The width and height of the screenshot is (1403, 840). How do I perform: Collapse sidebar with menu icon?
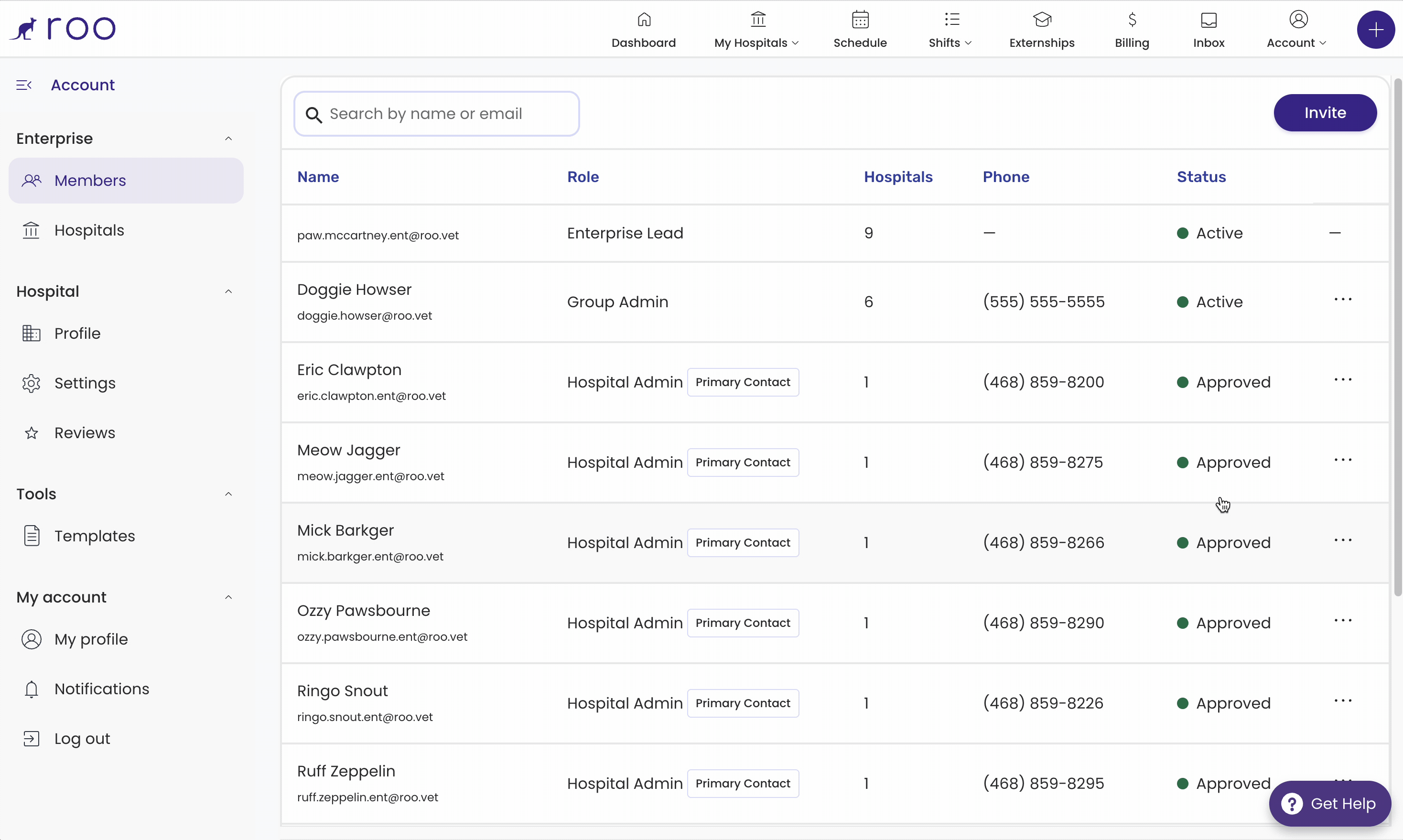click(x=24, y=85)
